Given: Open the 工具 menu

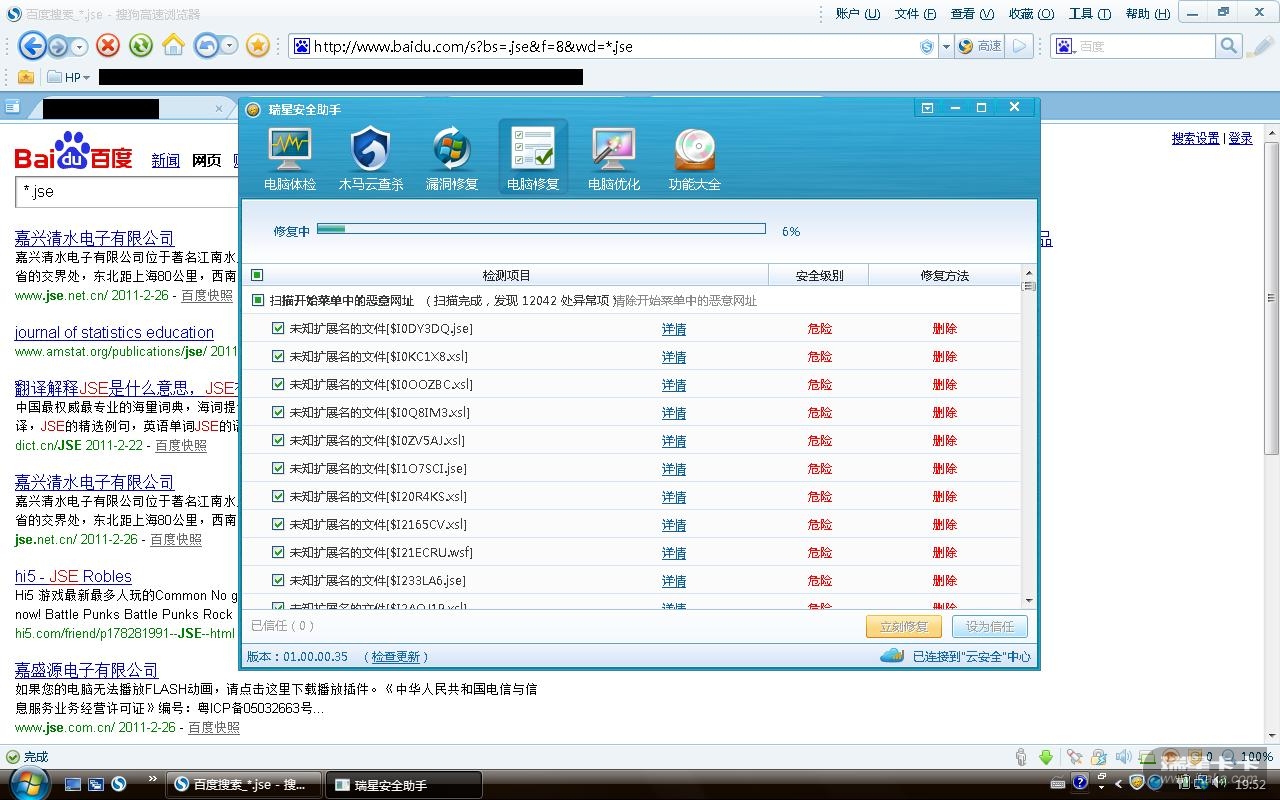Looking at the screenshot, I should 1090,14.
